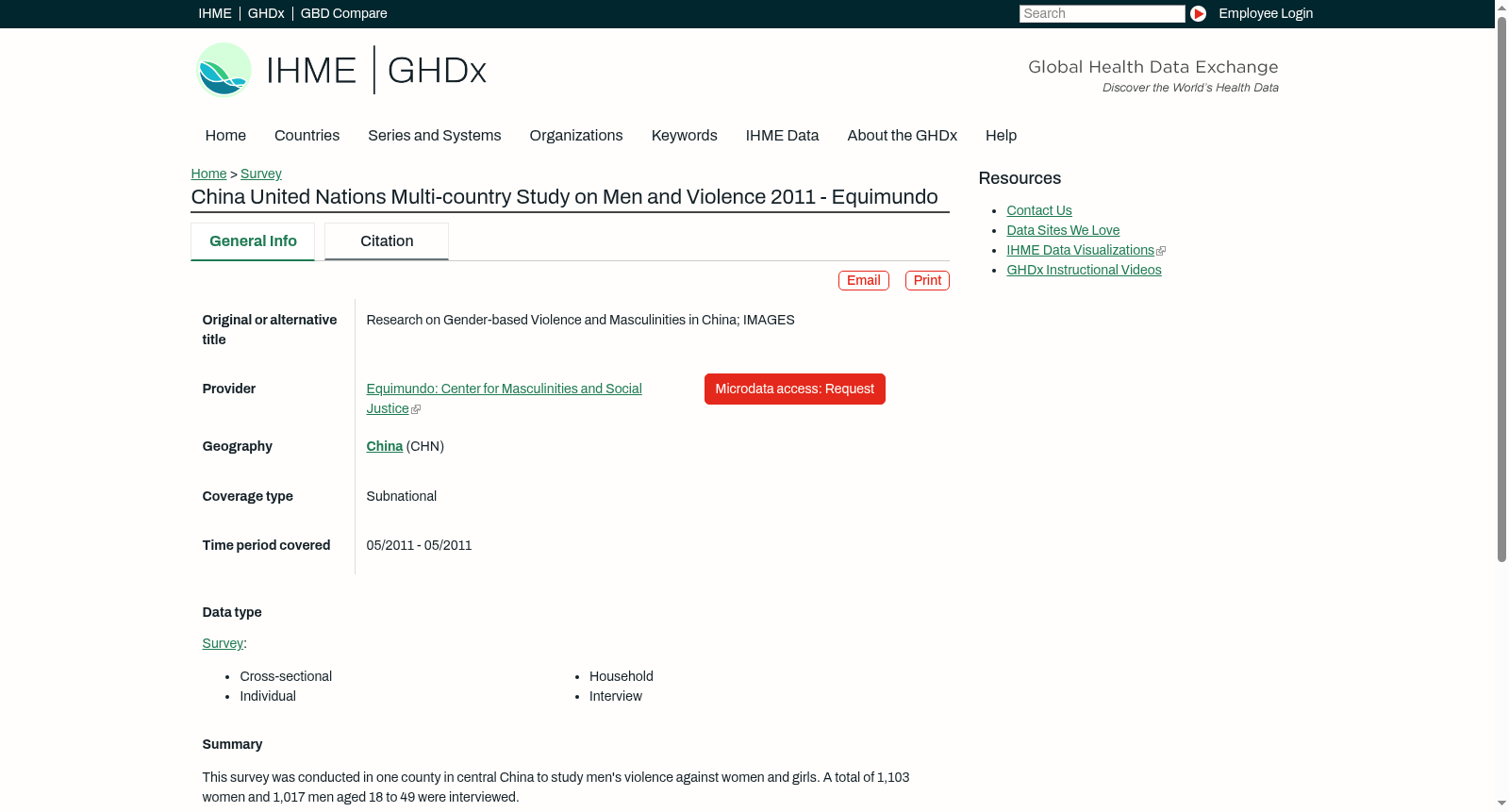Click the 'Individual' list item
Image resolution: width=1509 pixels, height=812 pixels.
click(x=268, y=696)
